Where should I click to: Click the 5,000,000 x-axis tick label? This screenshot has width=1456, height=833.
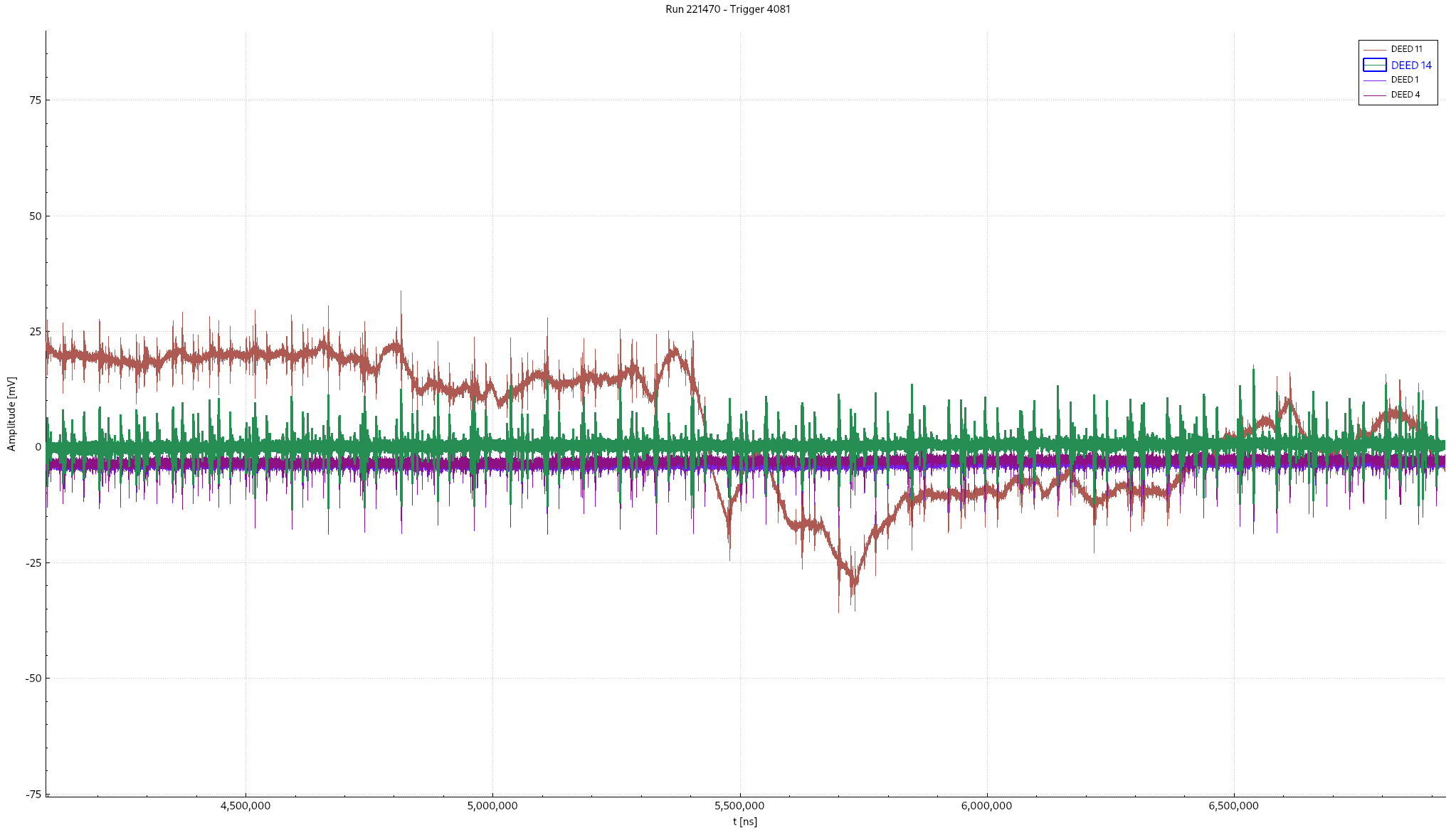[492, 806]
